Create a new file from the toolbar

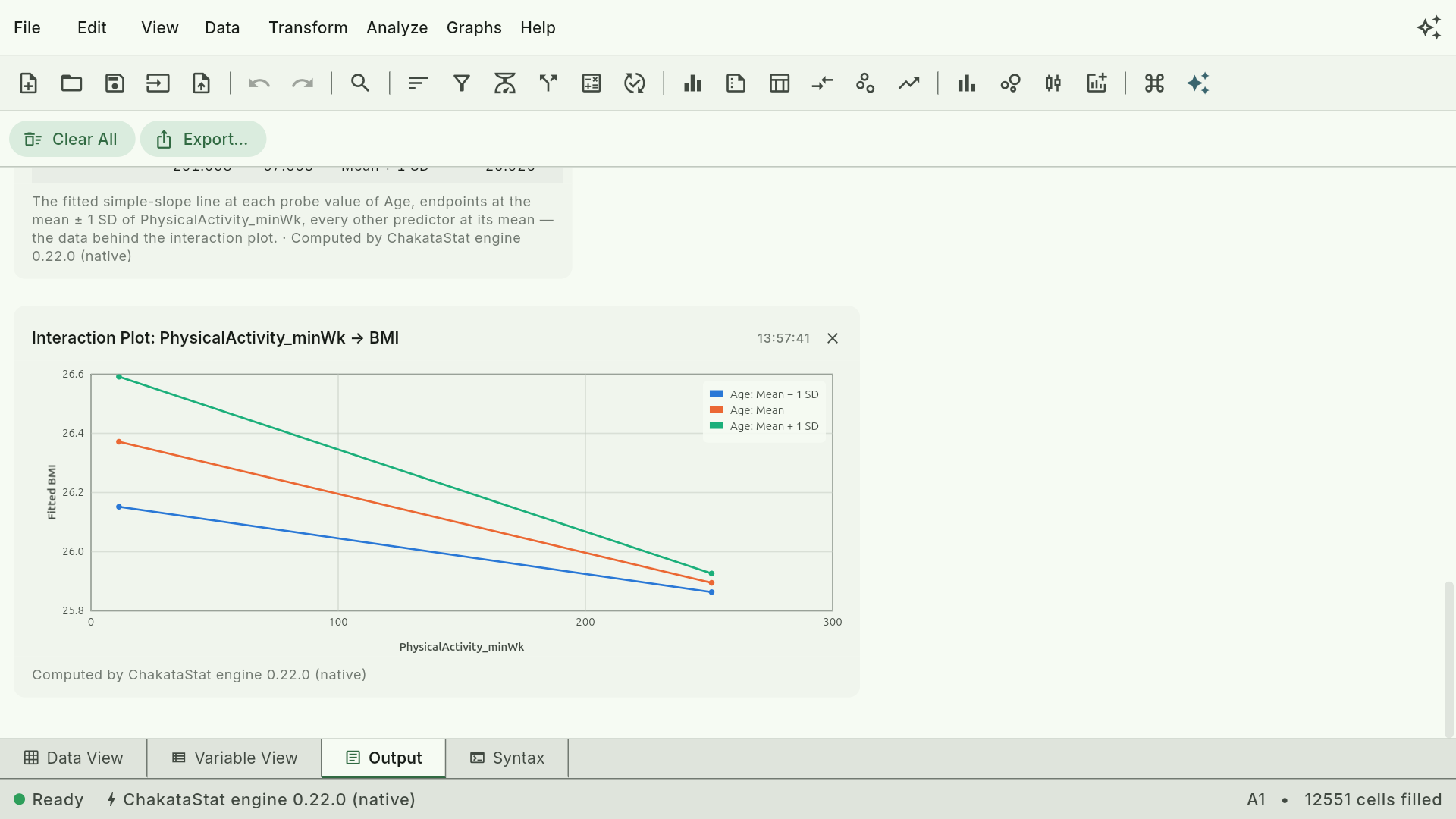point(28,83)
